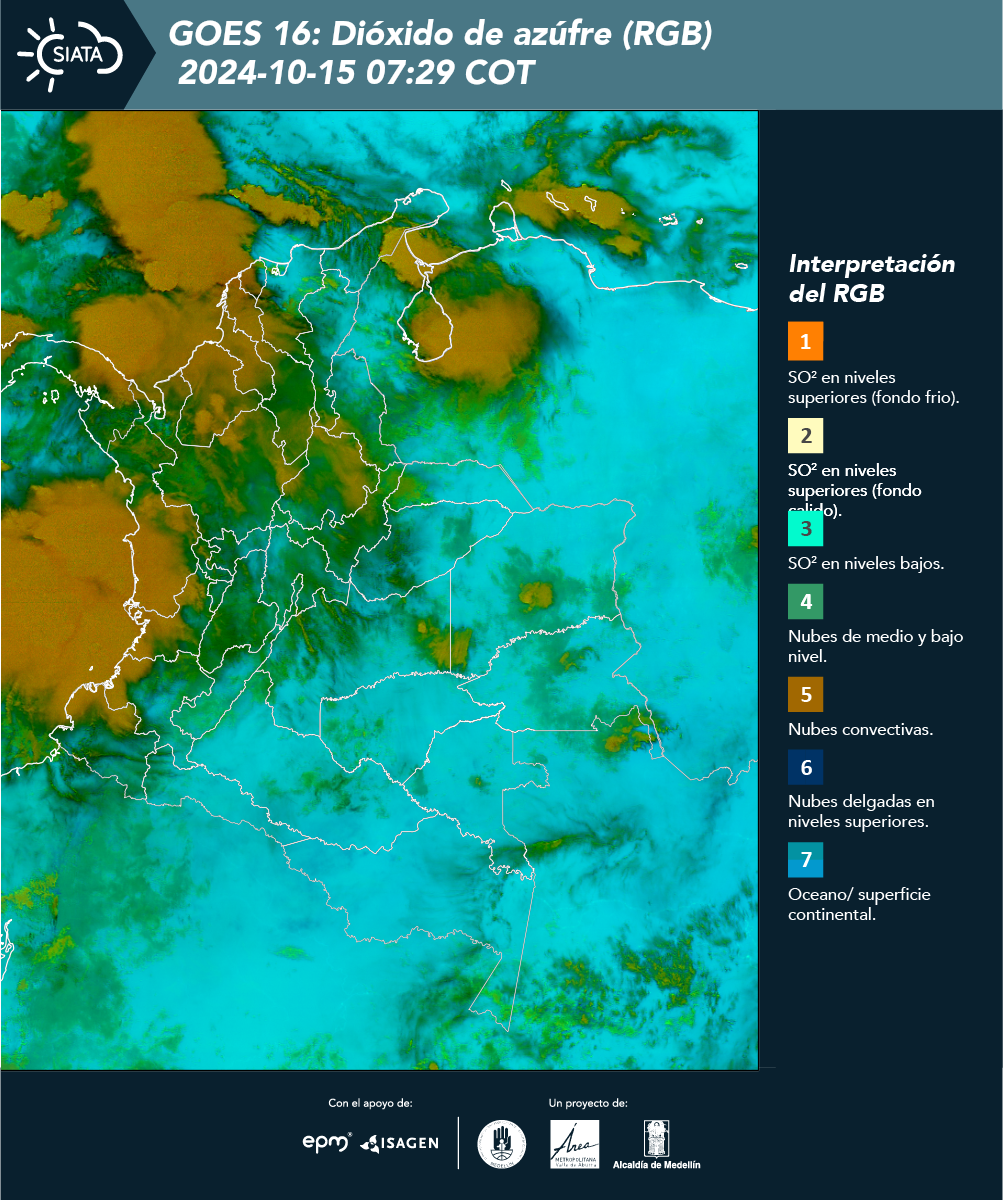Select the cyan legend swatch numbered 3
This screenshot has height=1200, width=1003.
[805, 529]
